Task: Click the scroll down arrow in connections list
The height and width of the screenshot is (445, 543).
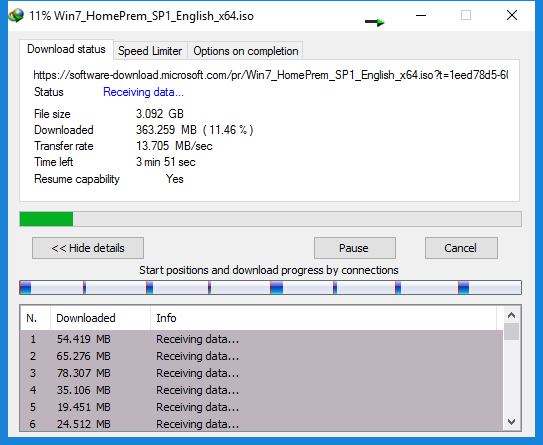Action: click(x=511, y=422)
